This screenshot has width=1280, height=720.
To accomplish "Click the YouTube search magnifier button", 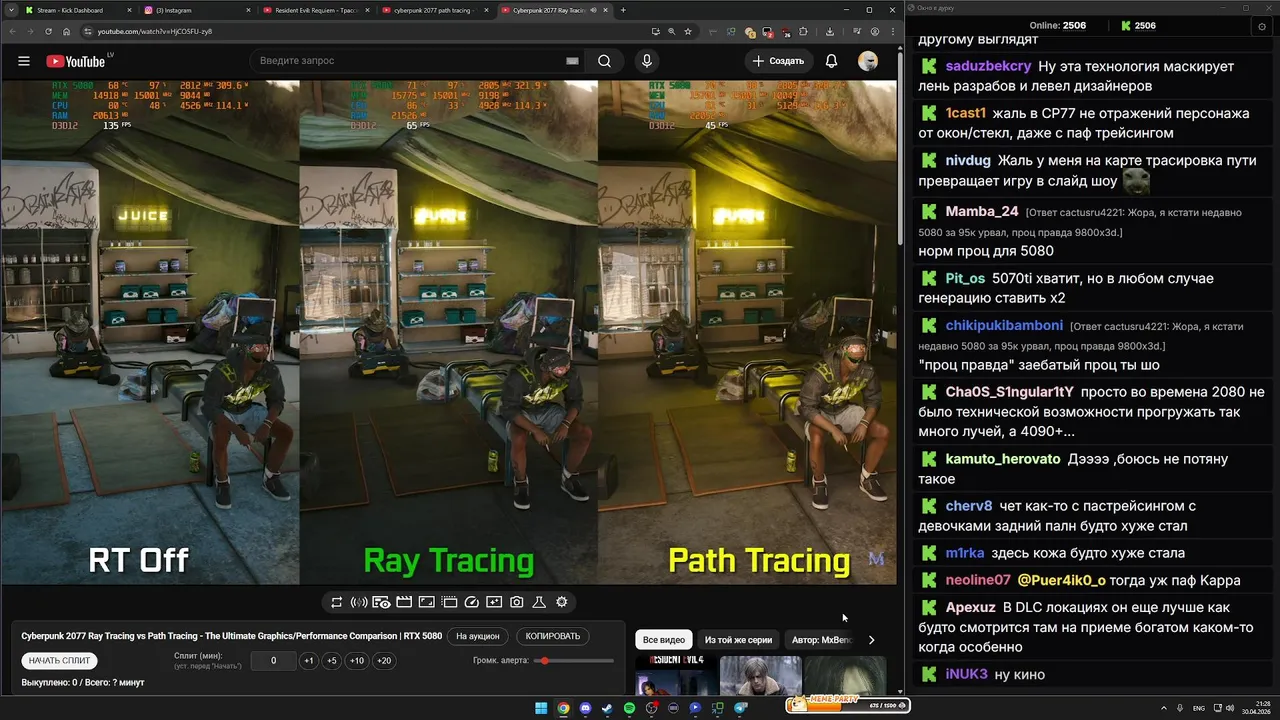I will point(604,61).
